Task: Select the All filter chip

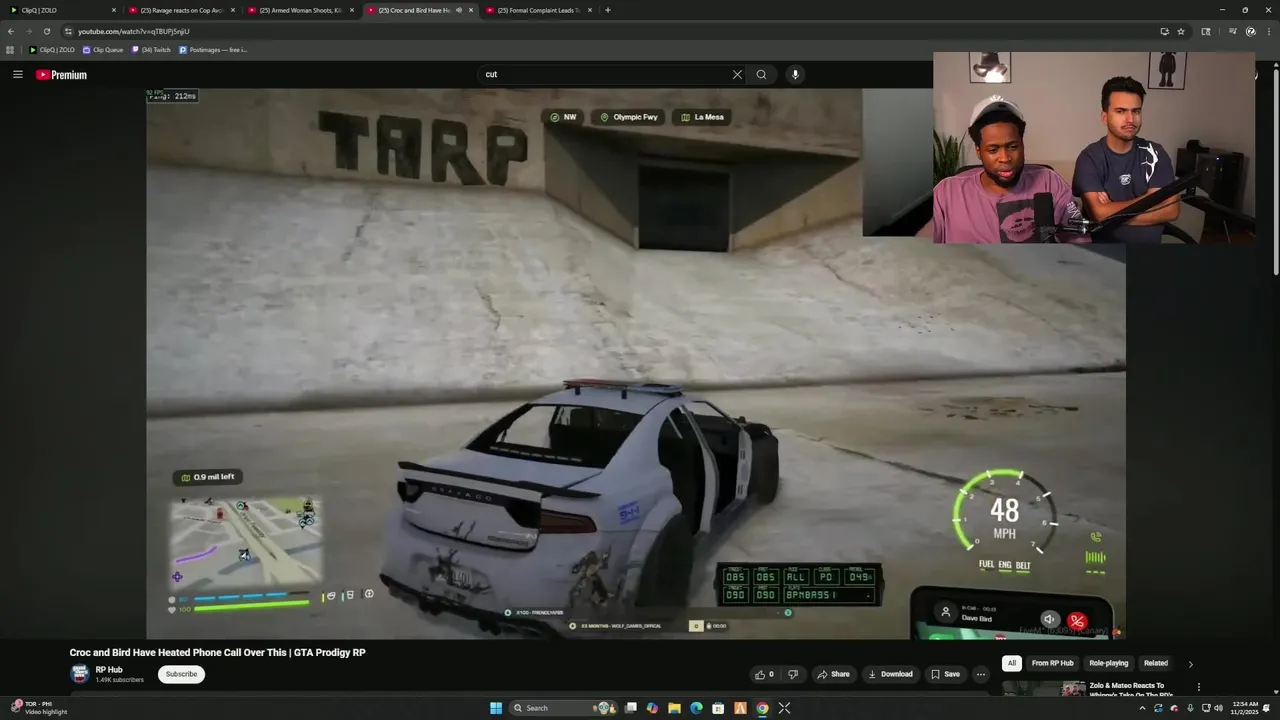Action: tap(1012, 663)
